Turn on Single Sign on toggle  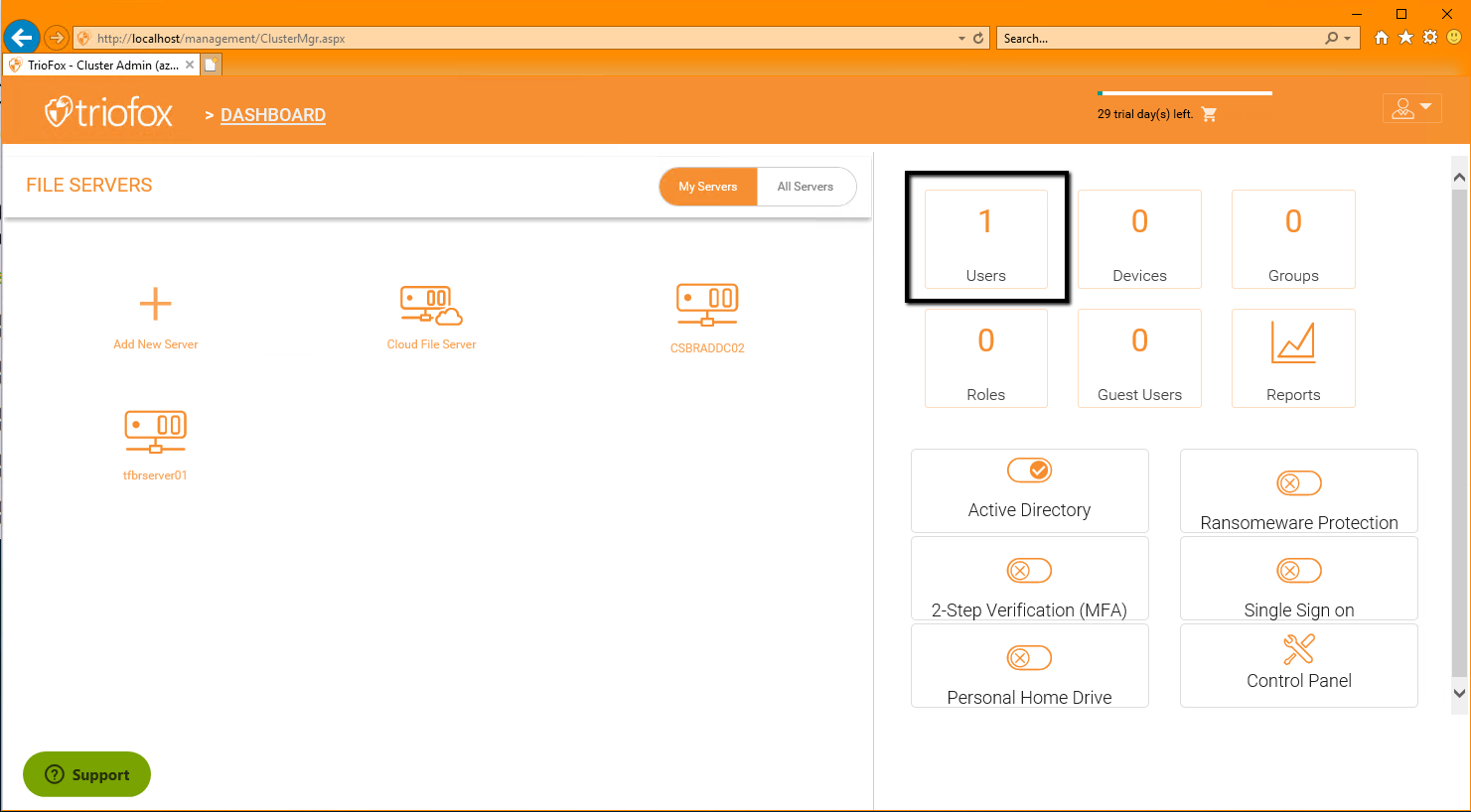pyautogui.click(x=1298, y=571)
